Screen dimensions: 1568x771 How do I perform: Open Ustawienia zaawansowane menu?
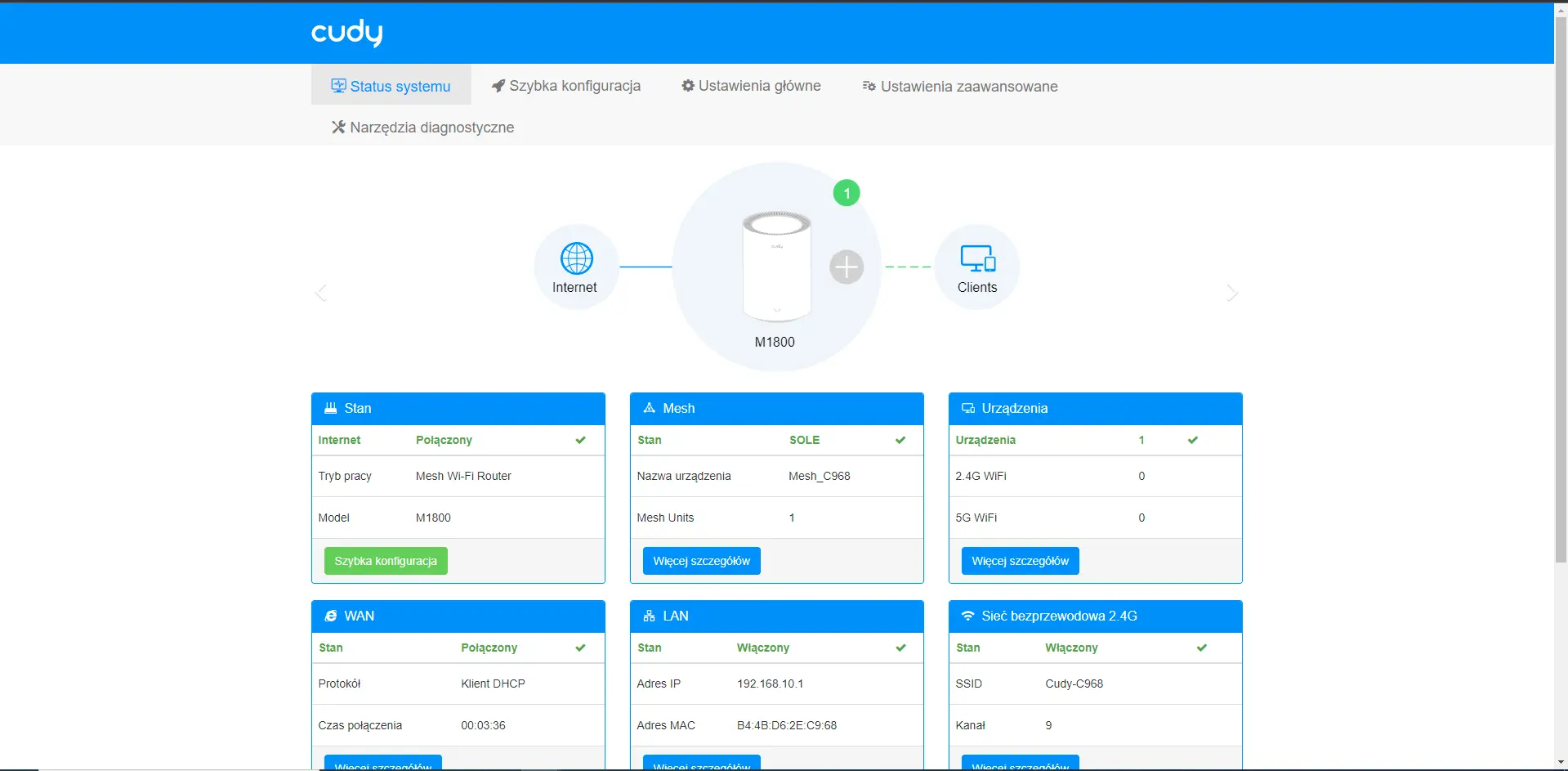pos(960,86)
